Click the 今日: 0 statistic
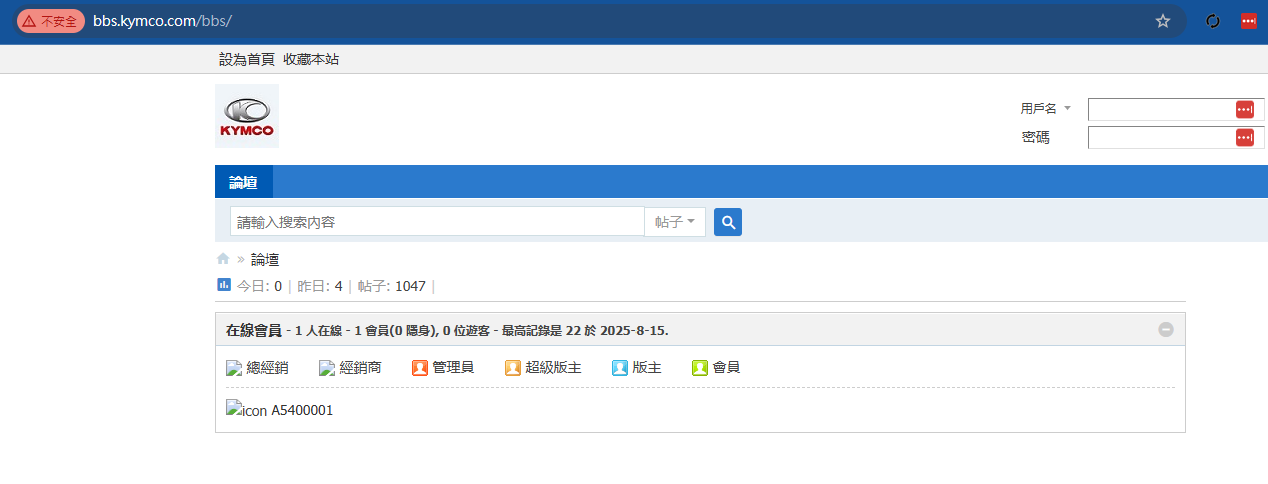 pos(259,286)
